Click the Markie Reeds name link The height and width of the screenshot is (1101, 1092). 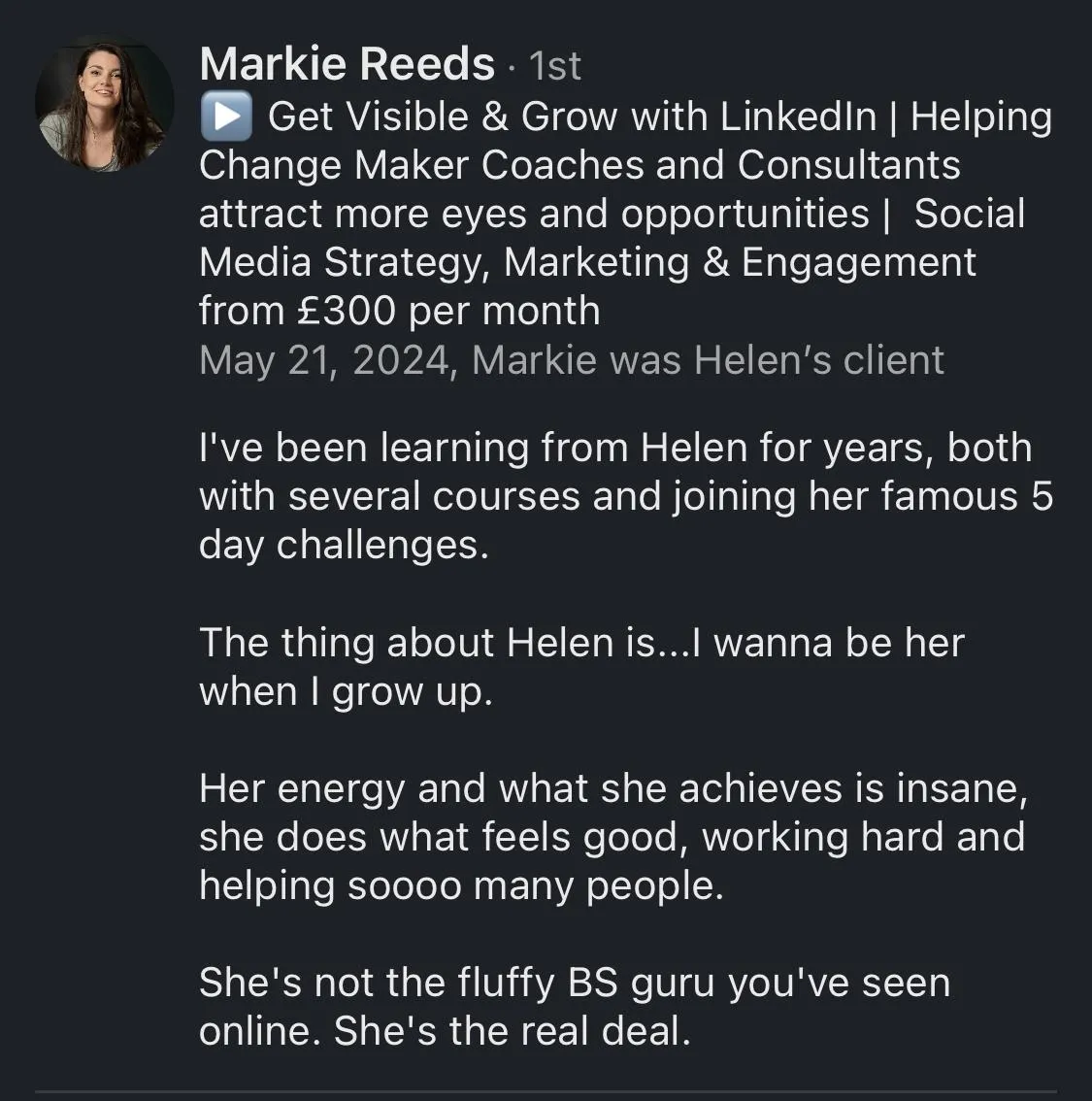click(347, 65)
